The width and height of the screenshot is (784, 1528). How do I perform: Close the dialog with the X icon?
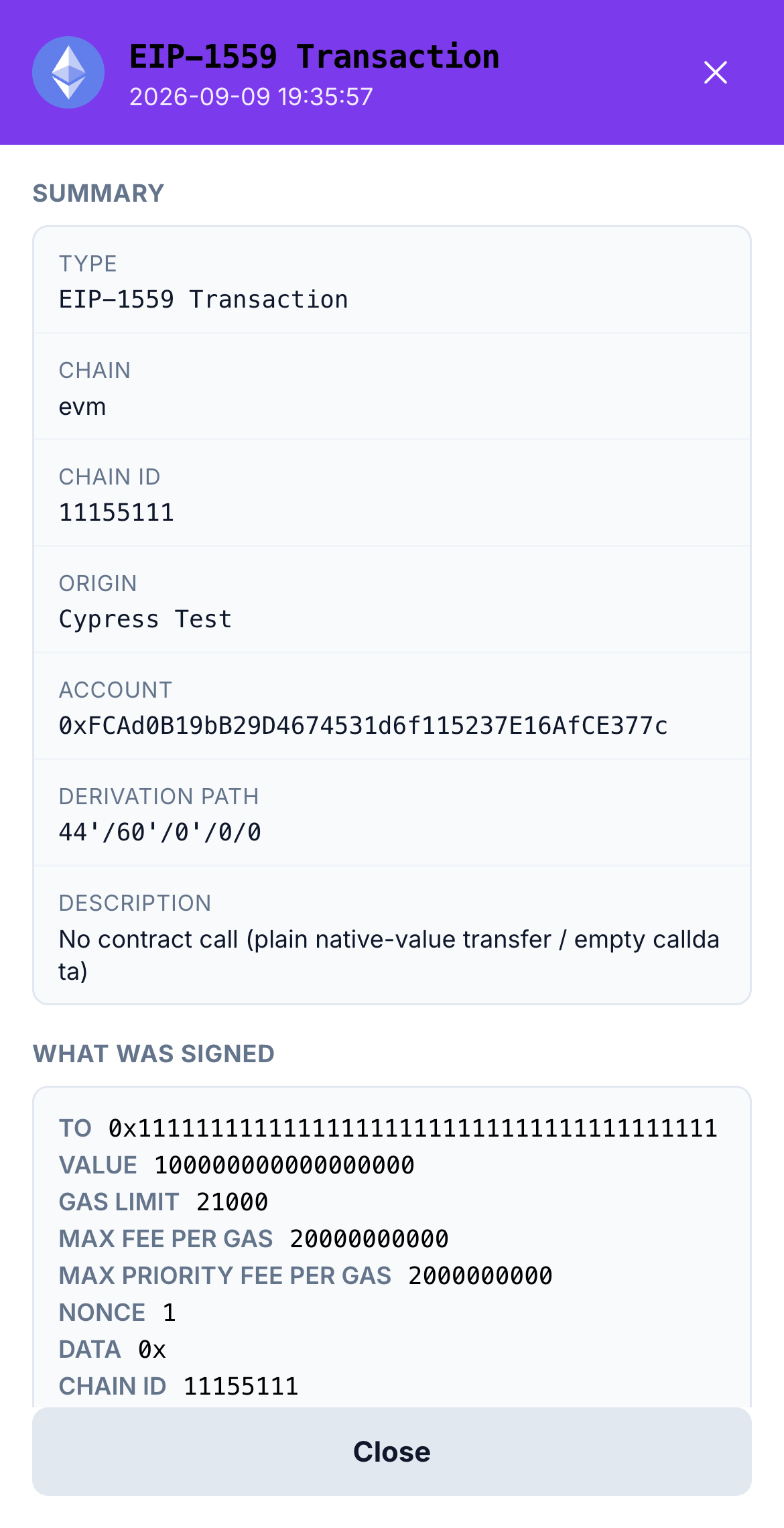[716, 72]
